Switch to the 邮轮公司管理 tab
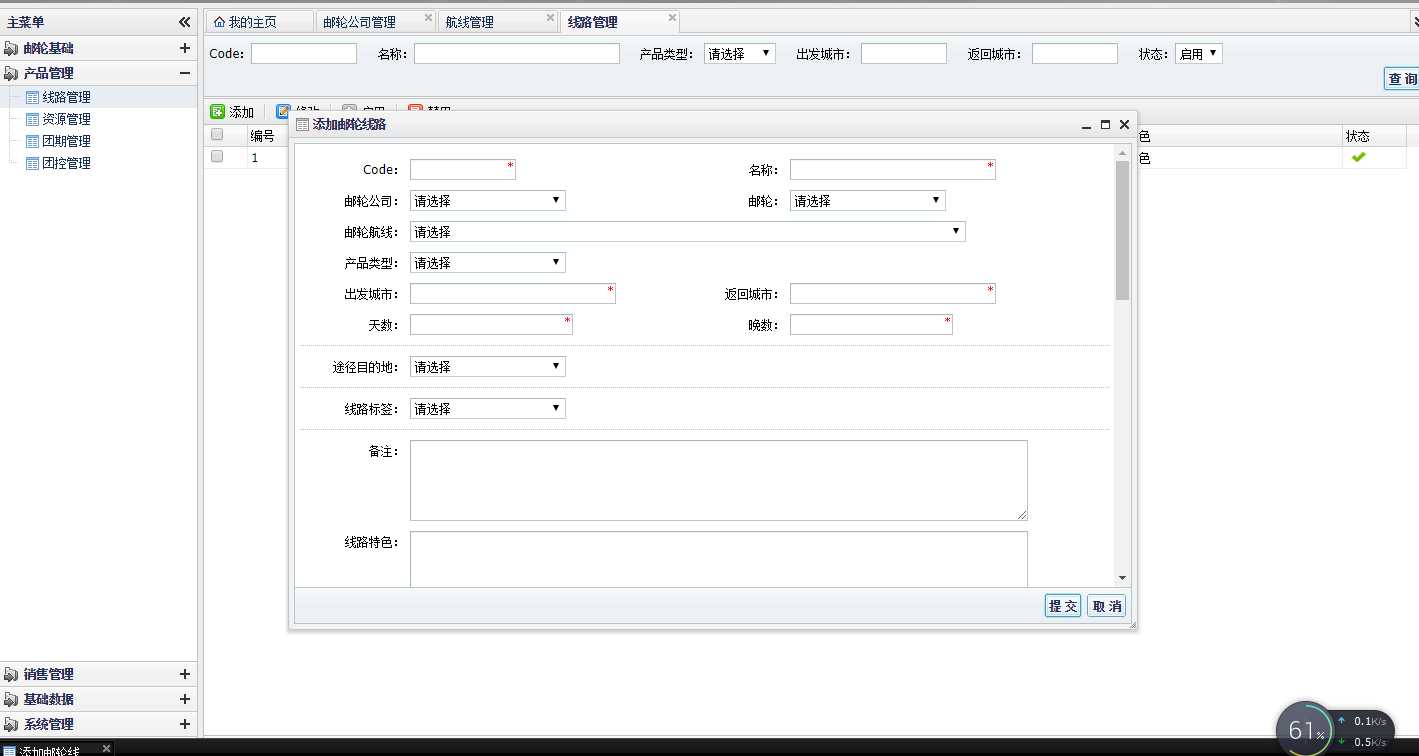This screenshot has width=1419, height=756. 375,21
